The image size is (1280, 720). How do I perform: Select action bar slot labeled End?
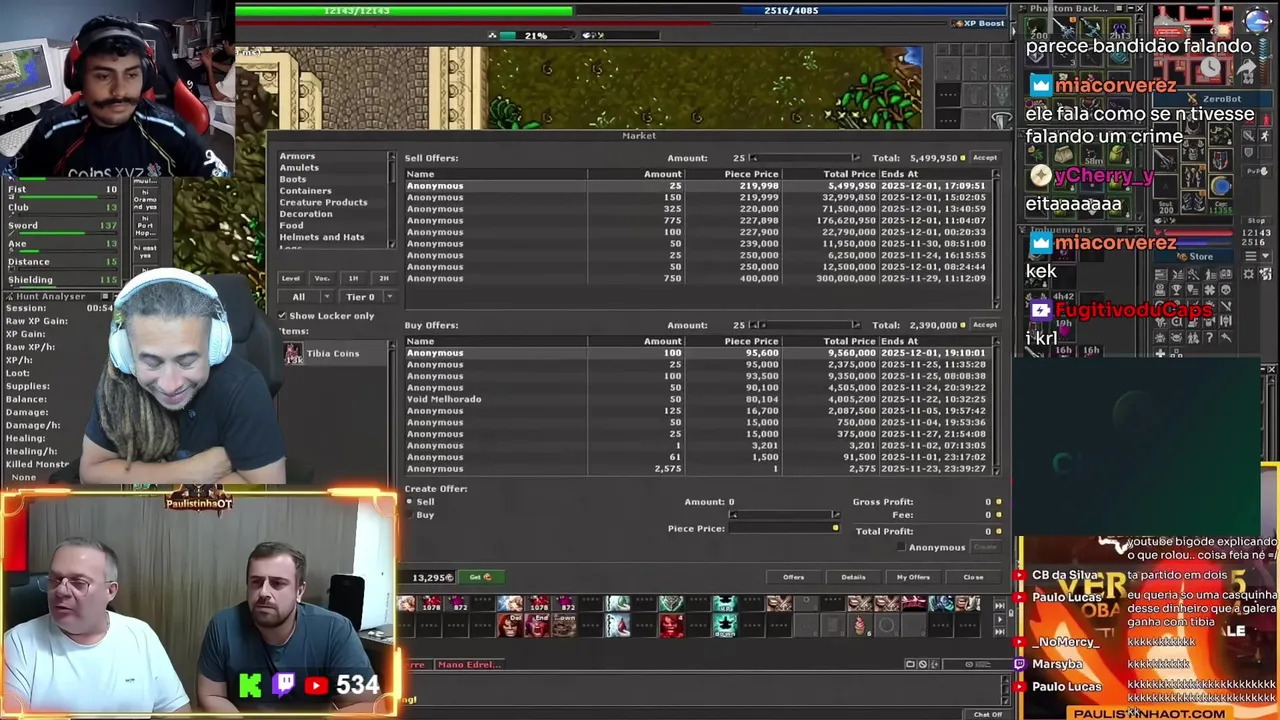click(537, 625)
